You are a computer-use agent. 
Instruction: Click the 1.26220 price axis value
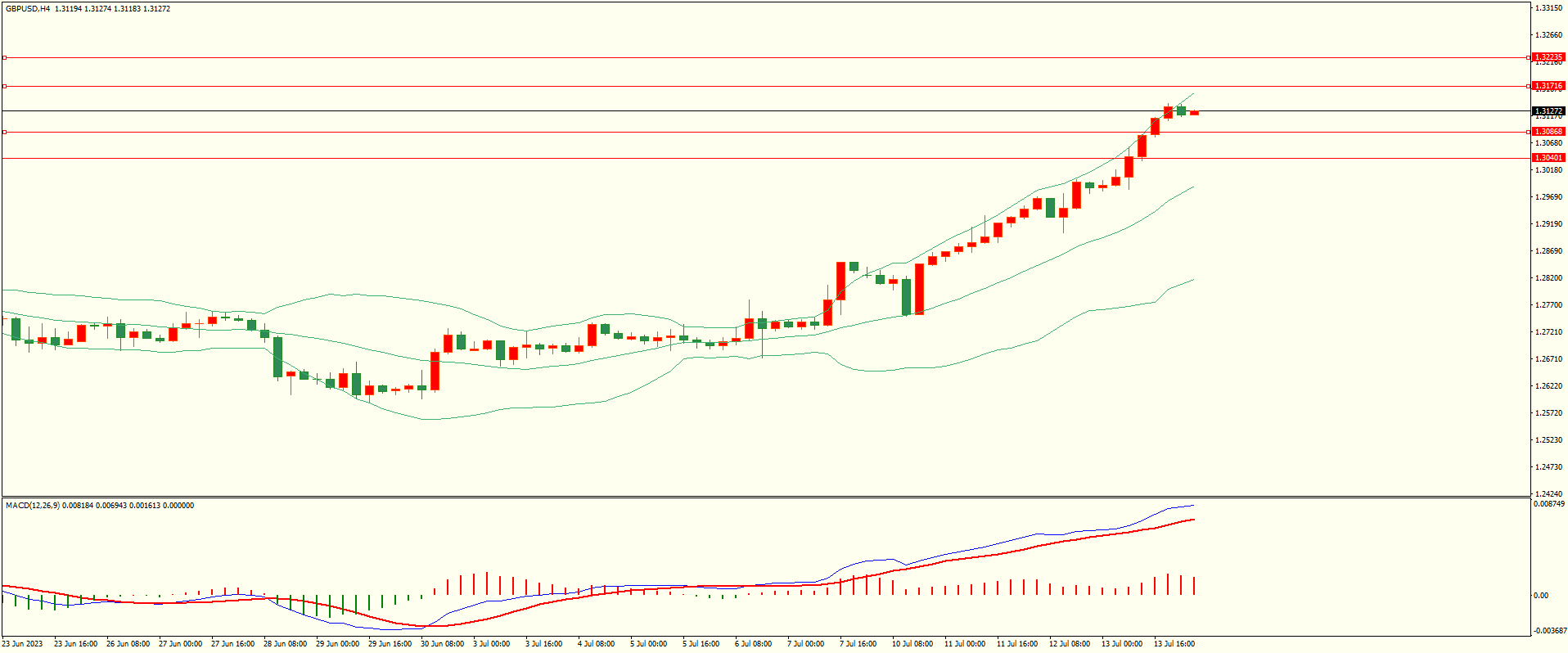[x=1549, y=386]
